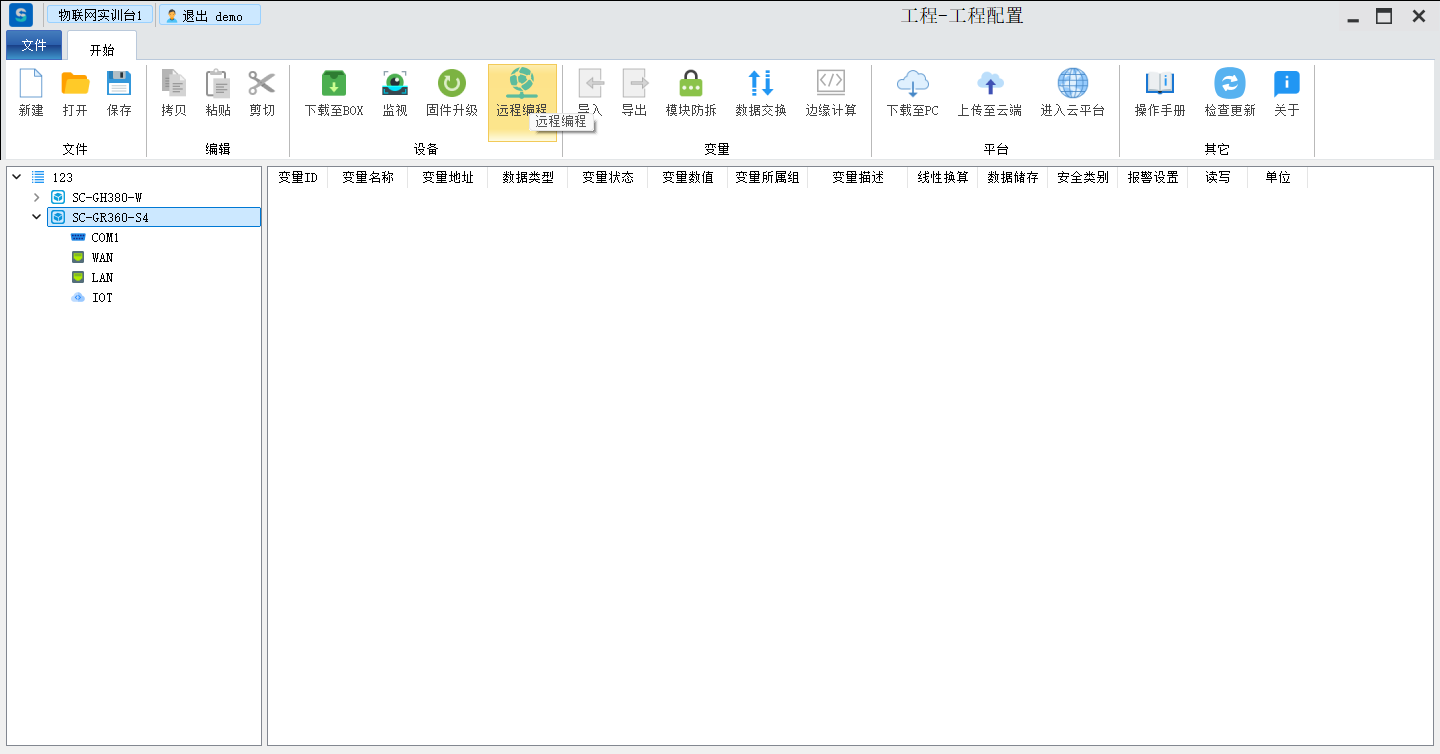The height and width of the screenshot is (754, 1440).
Task: Start 固件升级 firmware upgrade
Action: (x=452, y=84)
